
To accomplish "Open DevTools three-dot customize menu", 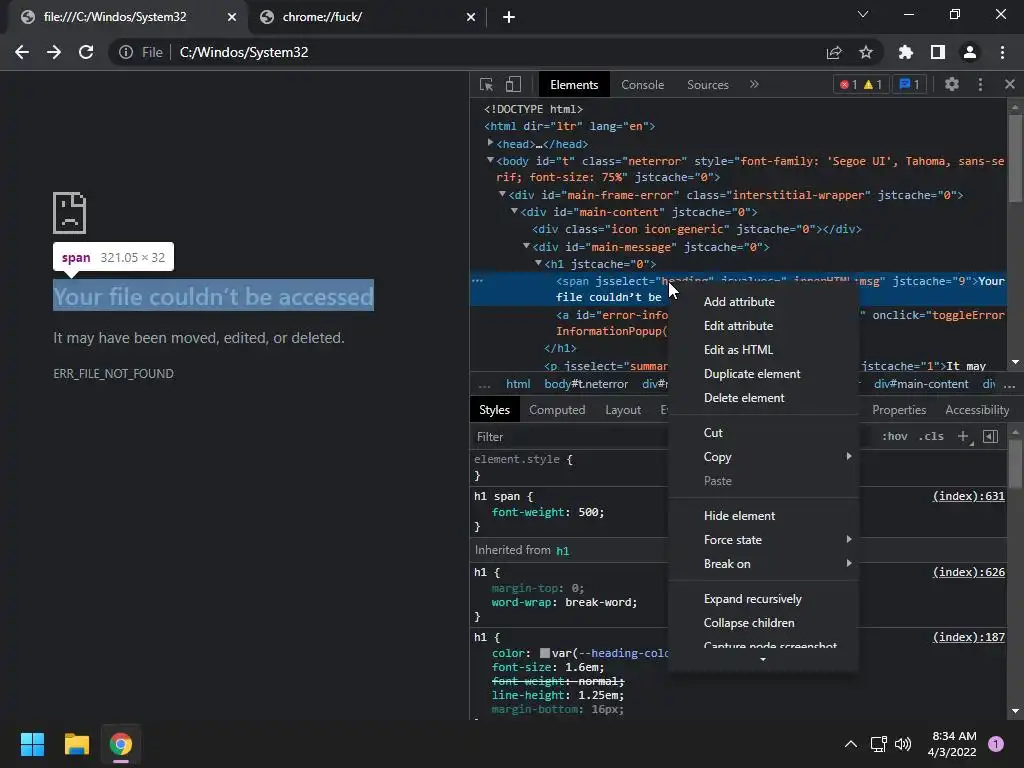I will (980, 84).
